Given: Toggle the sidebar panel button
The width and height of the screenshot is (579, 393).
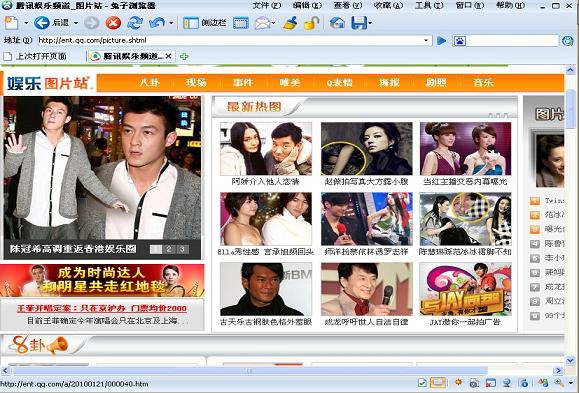Looking at the screenshot, I should coord(205,23).
